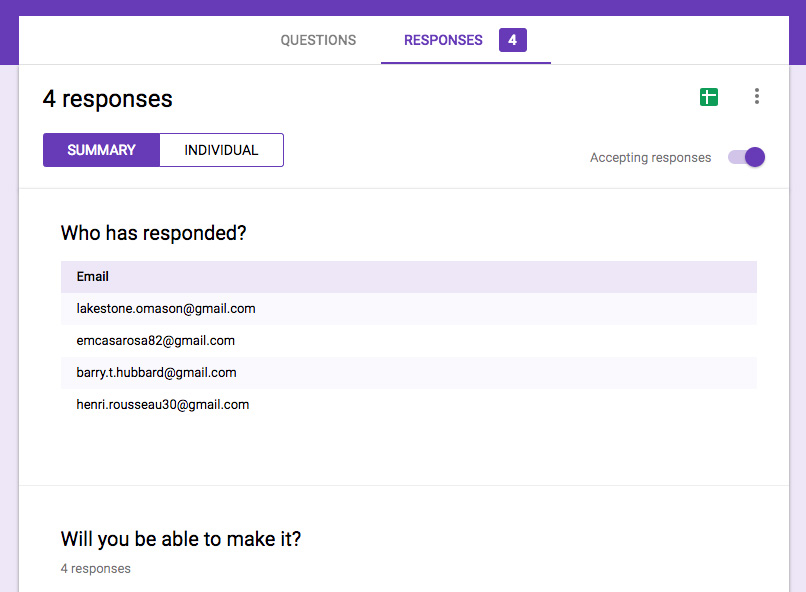Viewport: 806px width, 592px height.
Task: Click the purple header banner
Action: pos(403,7)
